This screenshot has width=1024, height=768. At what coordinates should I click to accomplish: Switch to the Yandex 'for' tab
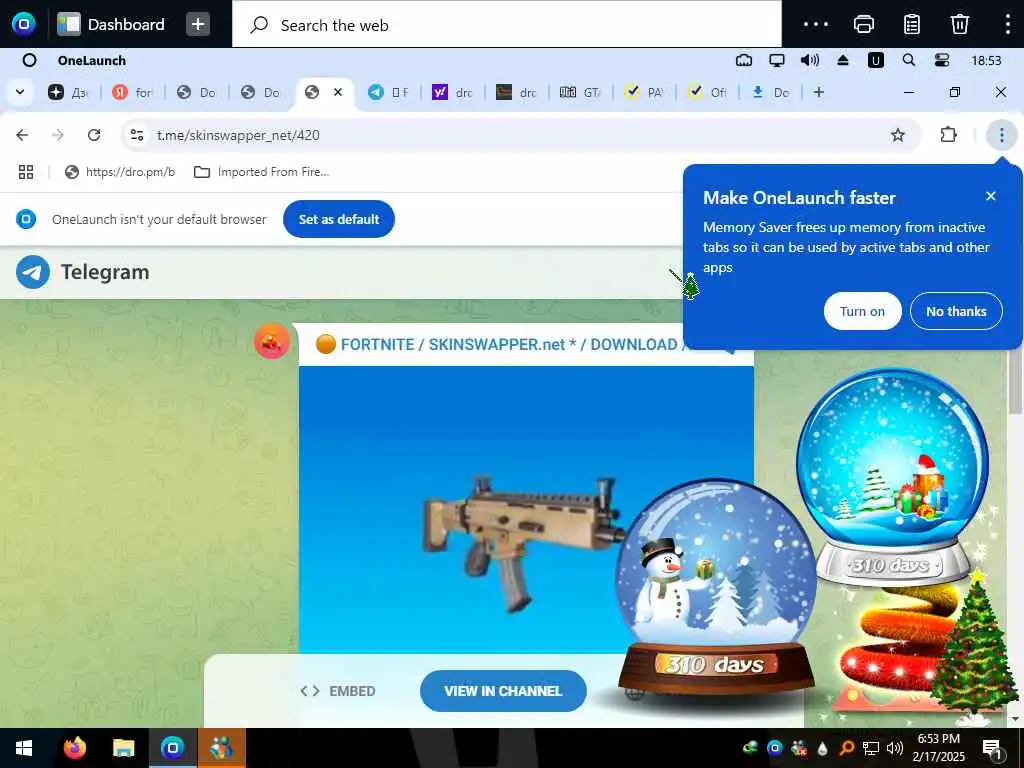pos(133,93)
